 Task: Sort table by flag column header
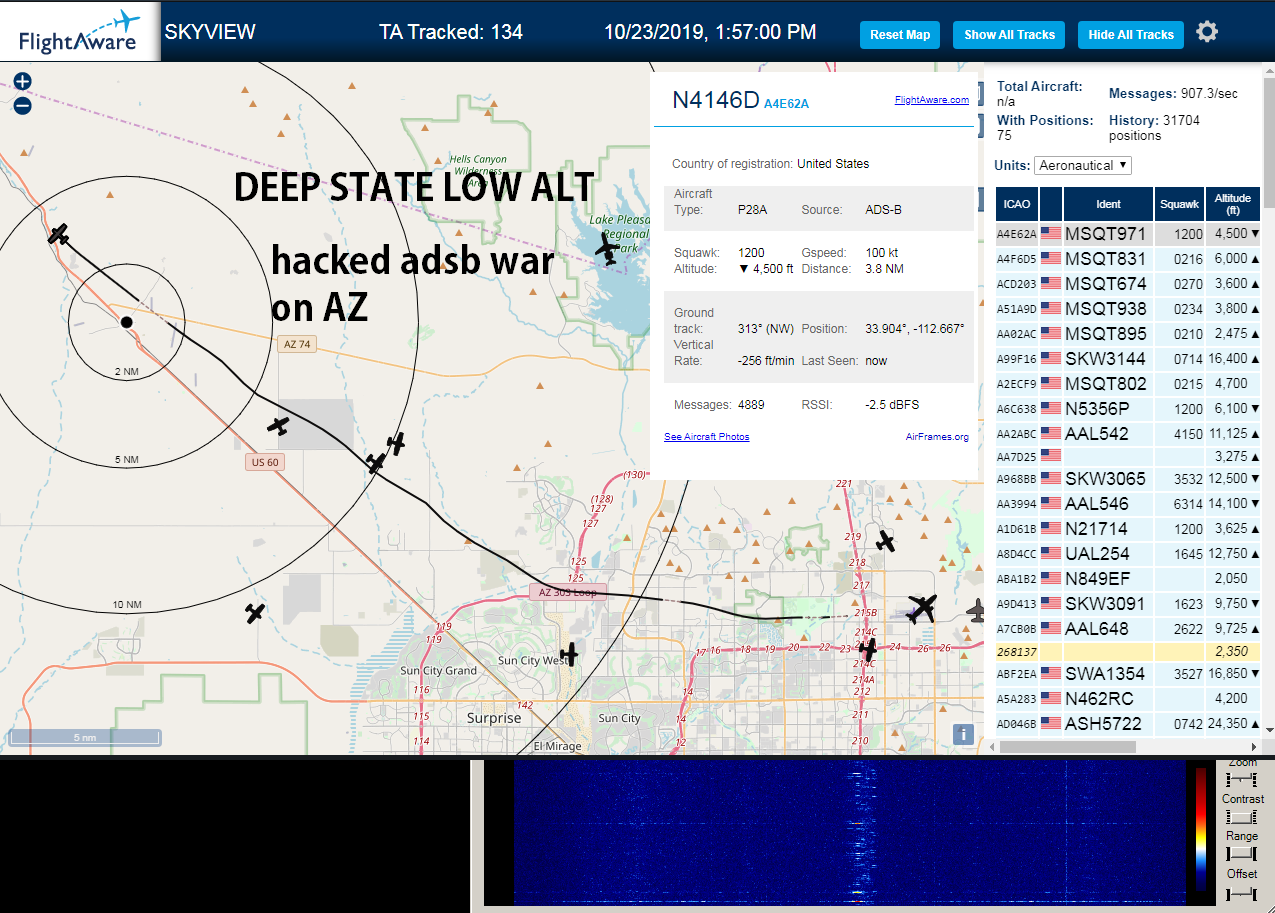click(1050, 204)
